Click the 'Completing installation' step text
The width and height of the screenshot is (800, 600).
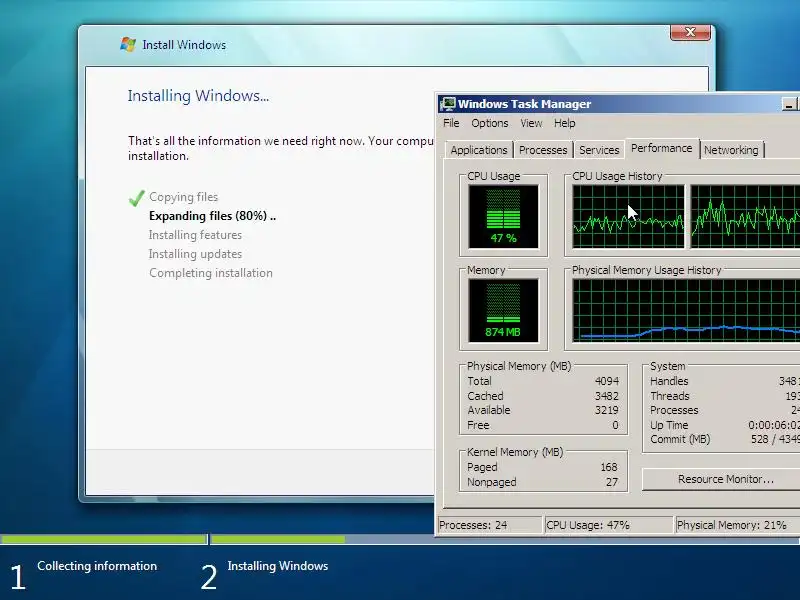(211, 273)
